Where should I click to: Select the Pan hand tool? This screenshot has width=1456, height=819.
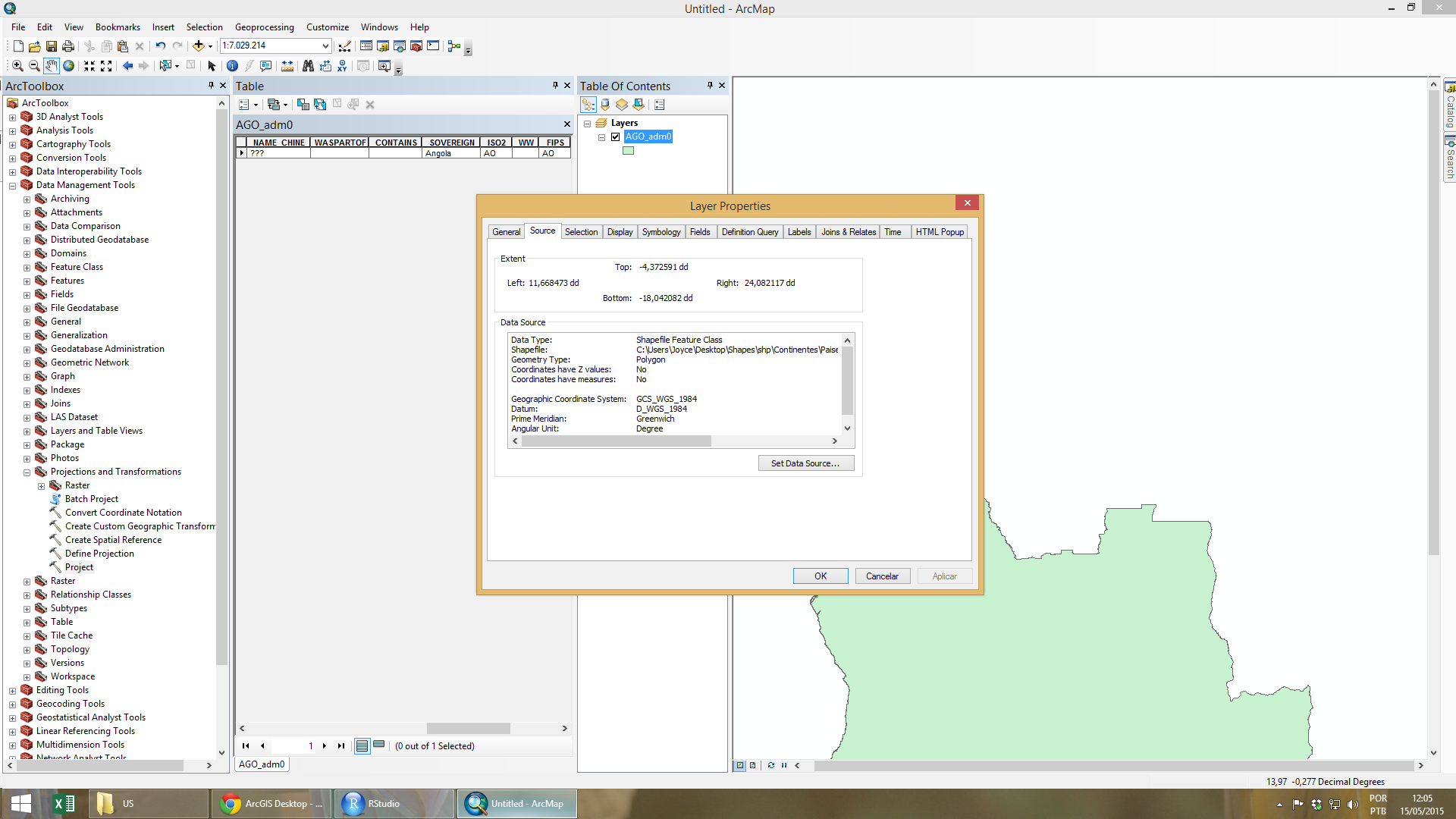point(51,66)
